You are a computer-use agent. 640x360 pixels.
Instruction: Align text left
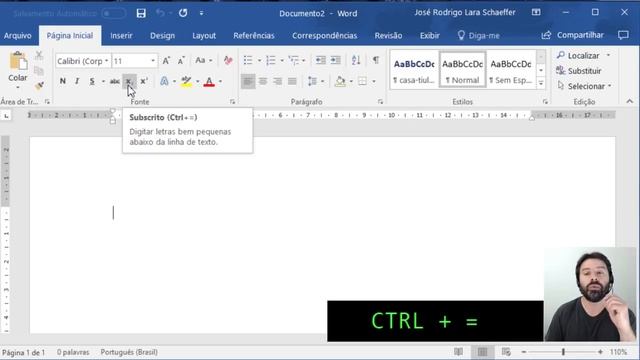pos(248,81)
